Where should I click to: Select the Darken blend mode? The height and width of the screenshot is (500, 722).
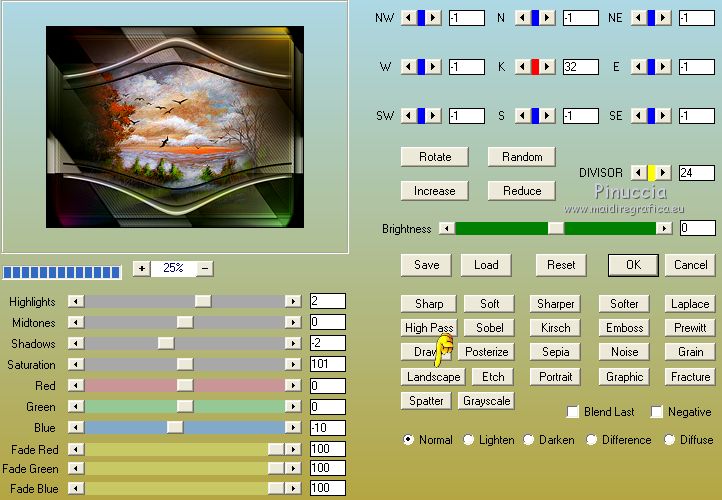pyautogui.click(x=529, y=440)
